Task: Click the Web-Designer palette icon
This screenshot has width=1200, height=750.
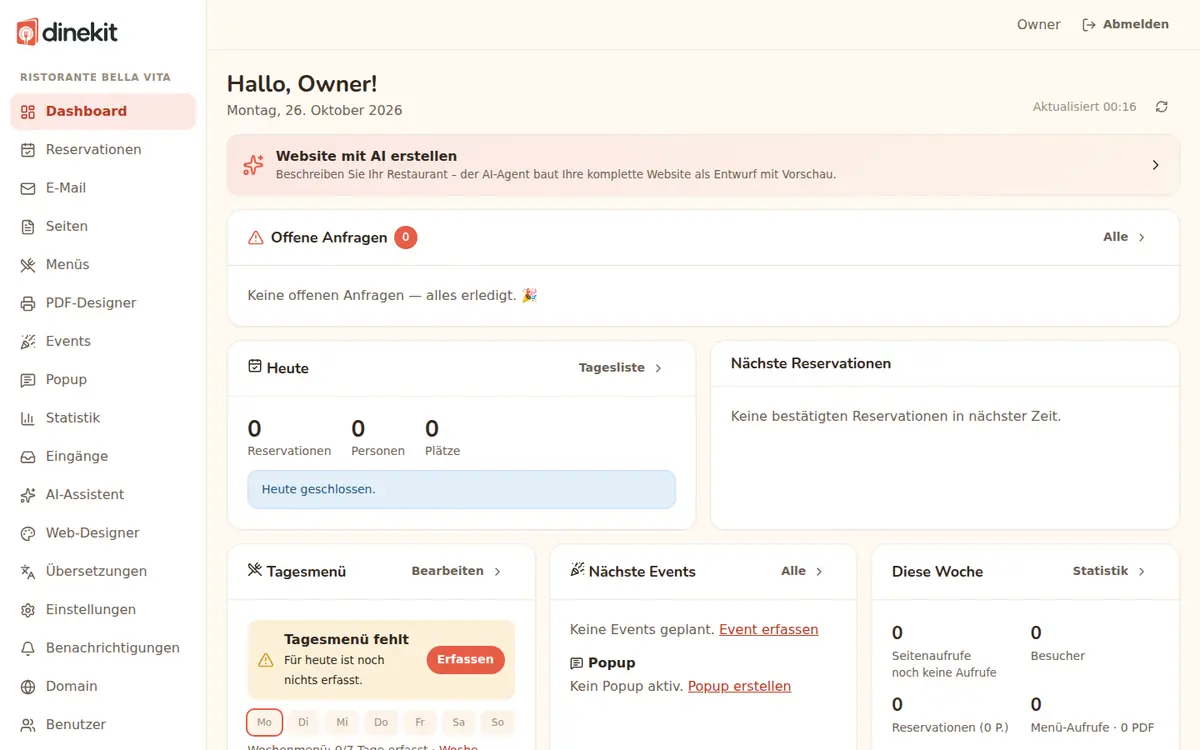Action: 28,533
